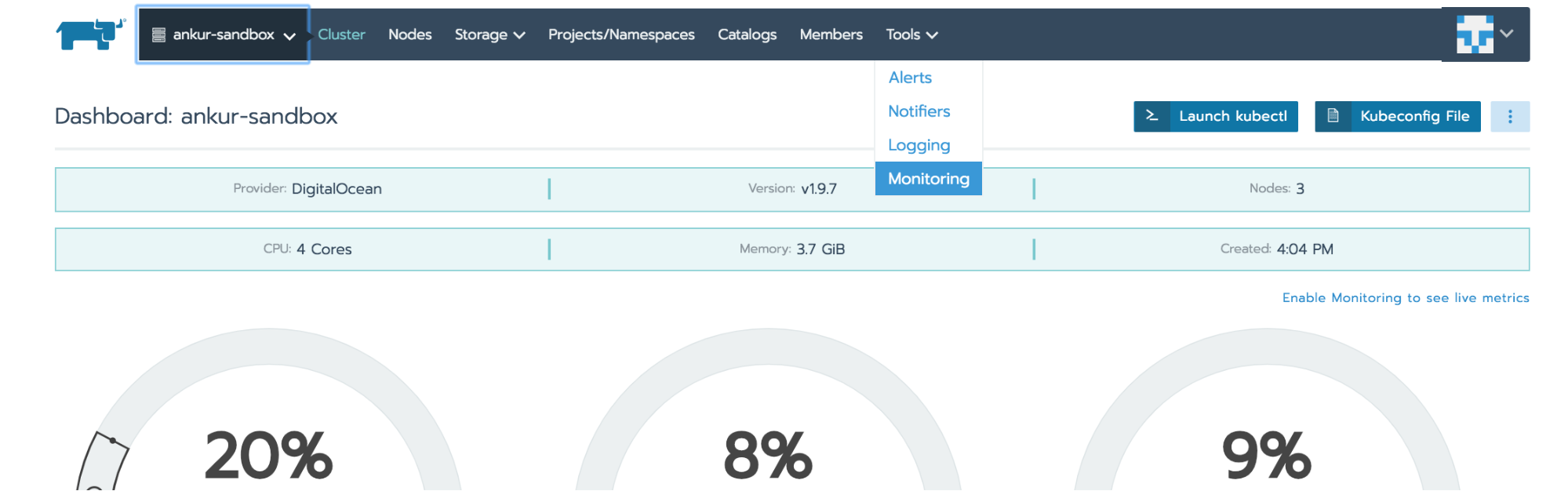Viewport: 1568px width, 491px height.
Task: Click the Kubeconfig File button label
Action: 1414,116
